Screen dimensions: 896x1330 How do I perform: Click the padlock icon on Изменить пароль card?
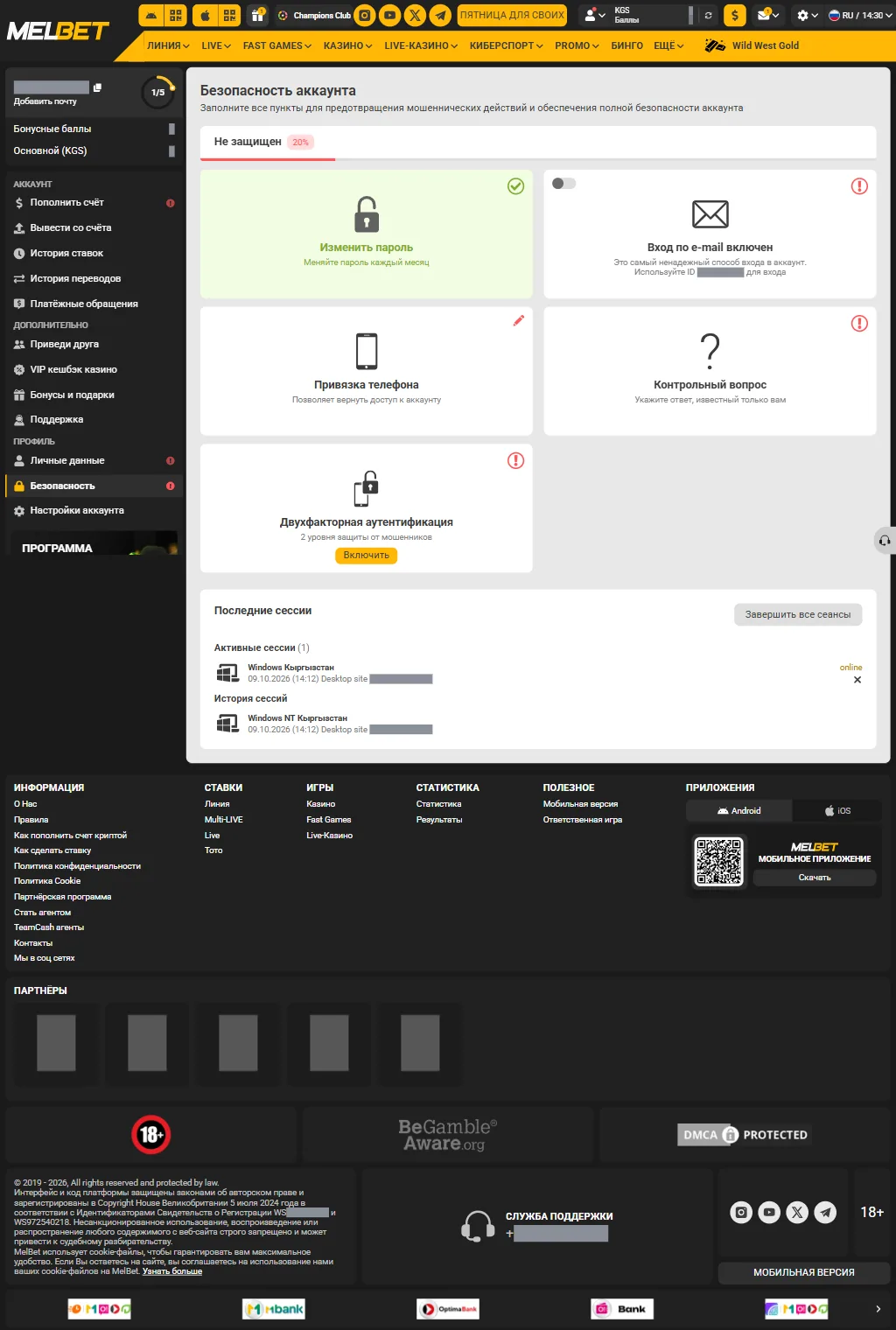pos(367,214)
